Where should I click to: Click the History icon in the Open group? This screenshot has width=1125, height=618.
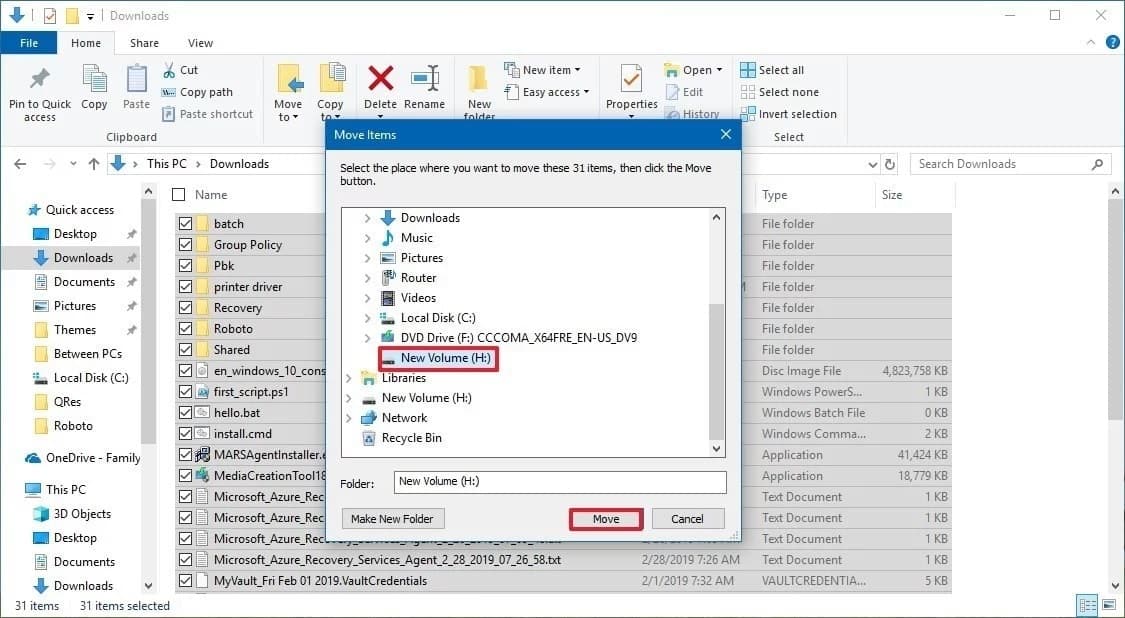[694, 113]
